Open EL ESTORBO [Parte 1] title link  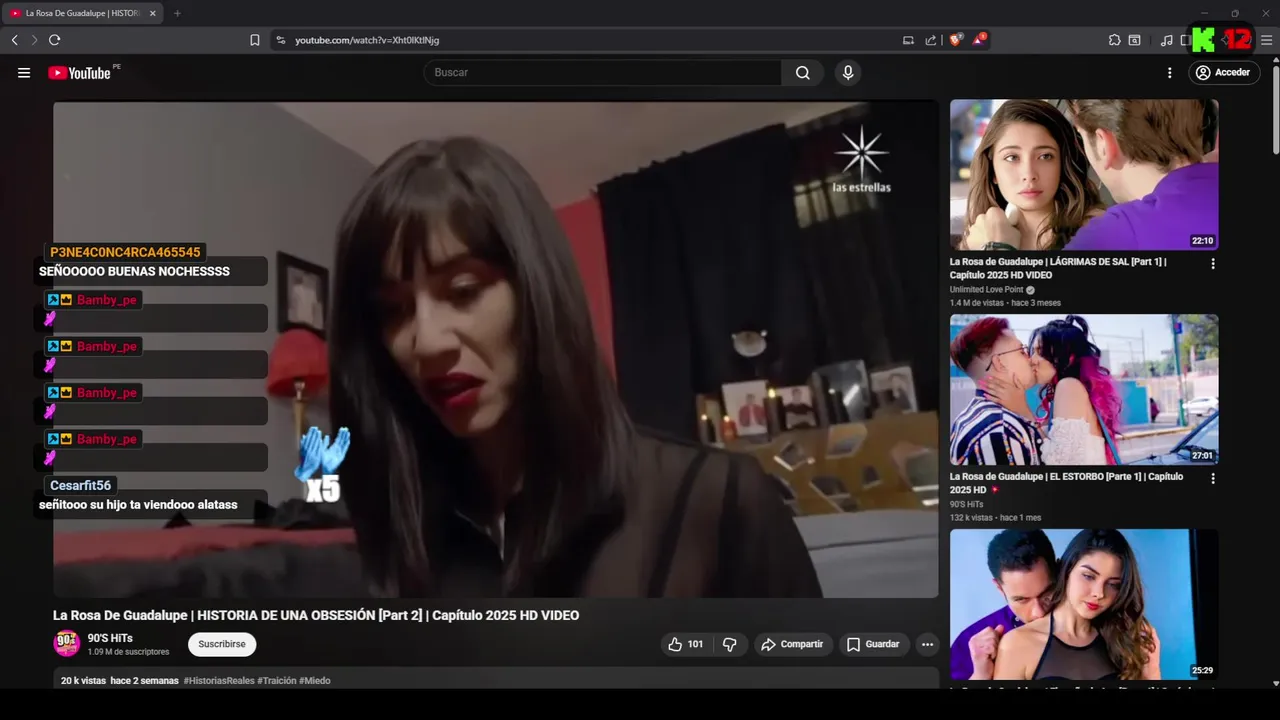[1066, 483]
